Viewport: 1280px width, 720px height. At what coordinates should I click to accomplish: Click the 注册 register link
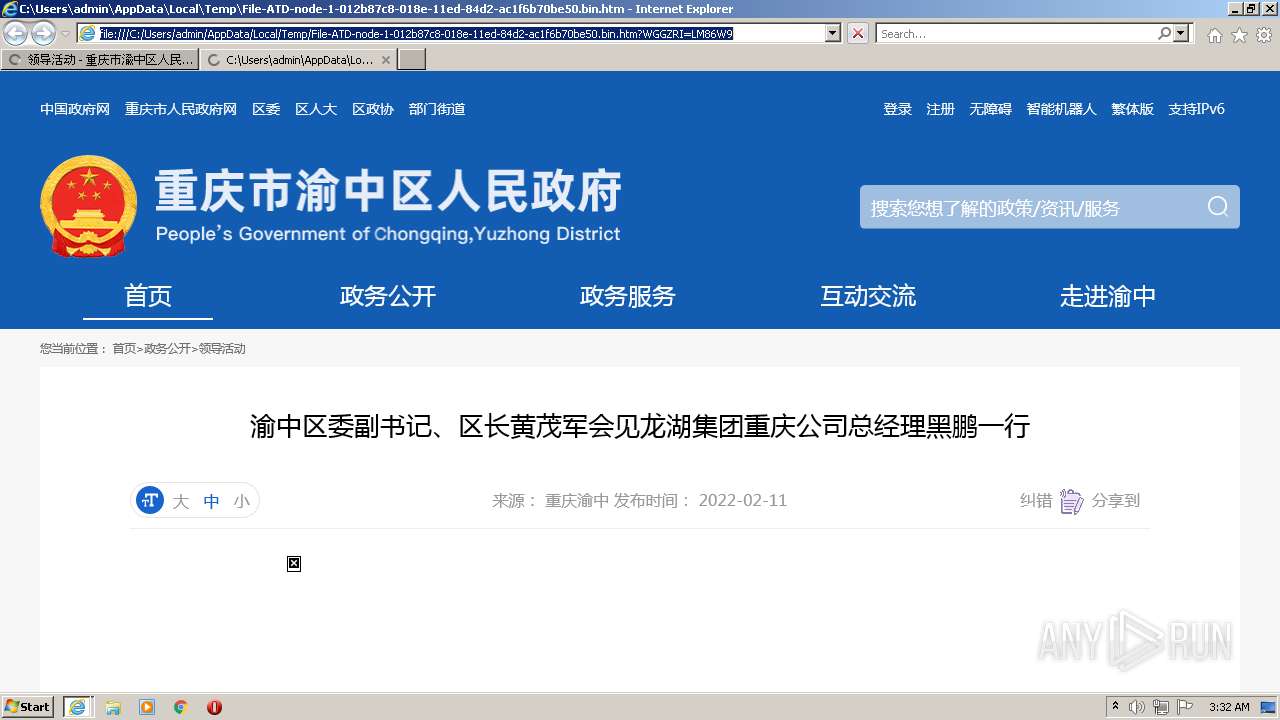point(940,109)
